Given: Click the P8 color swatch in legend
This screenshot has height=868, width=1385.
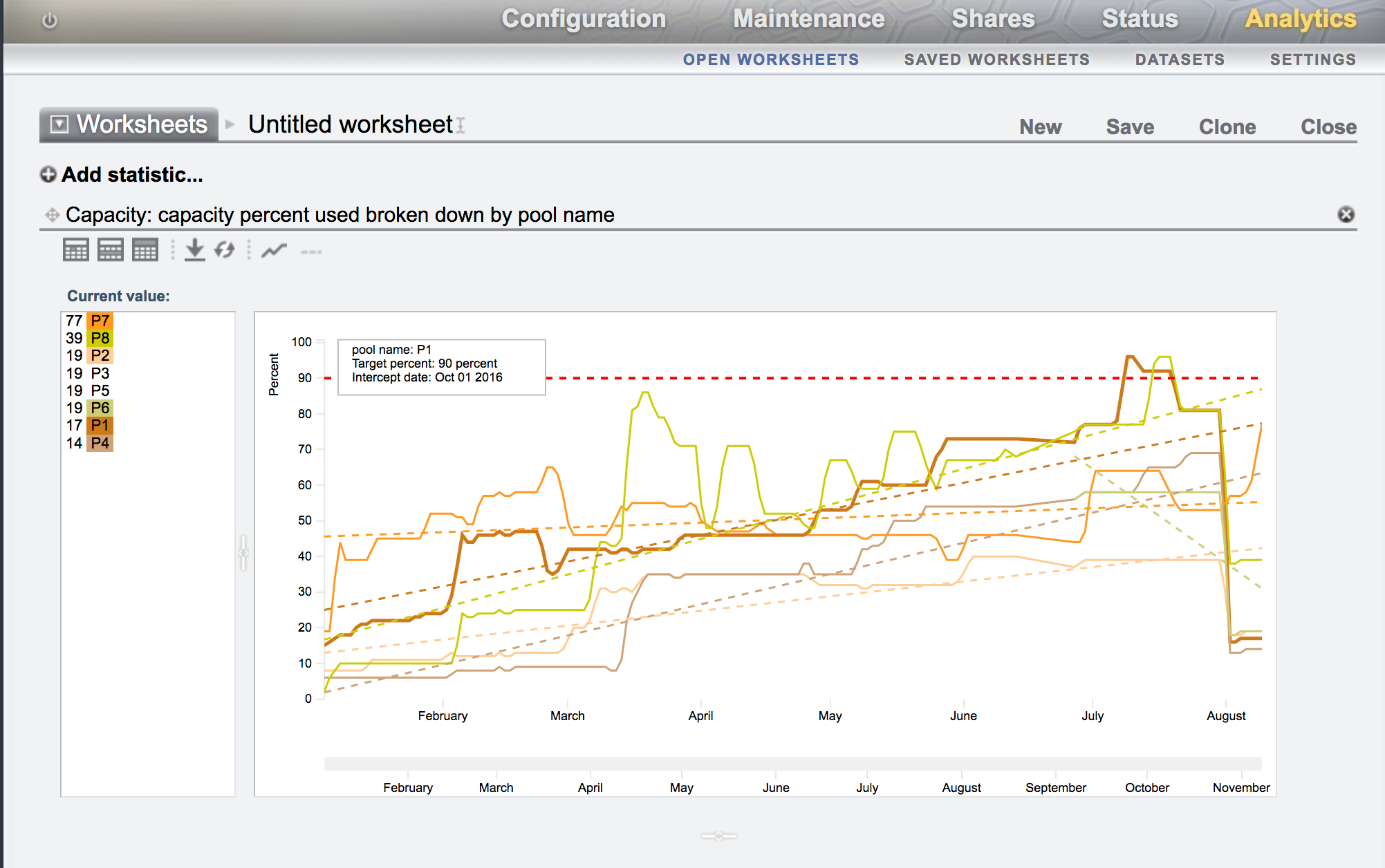Looking at the screenshot, I should [x=100, y=338].
